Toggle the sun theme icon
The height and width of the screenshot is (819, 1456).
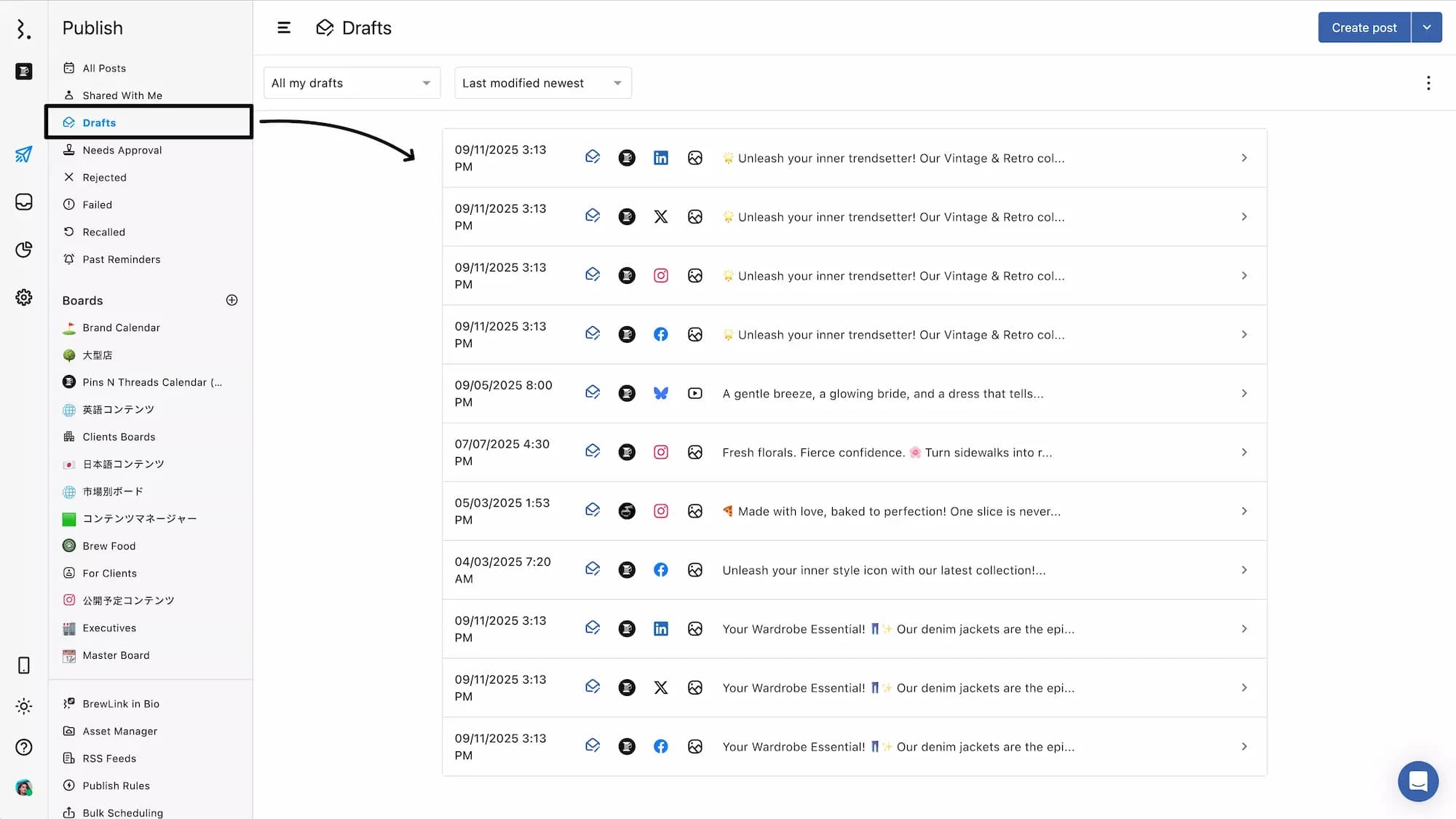click(23, 706)
